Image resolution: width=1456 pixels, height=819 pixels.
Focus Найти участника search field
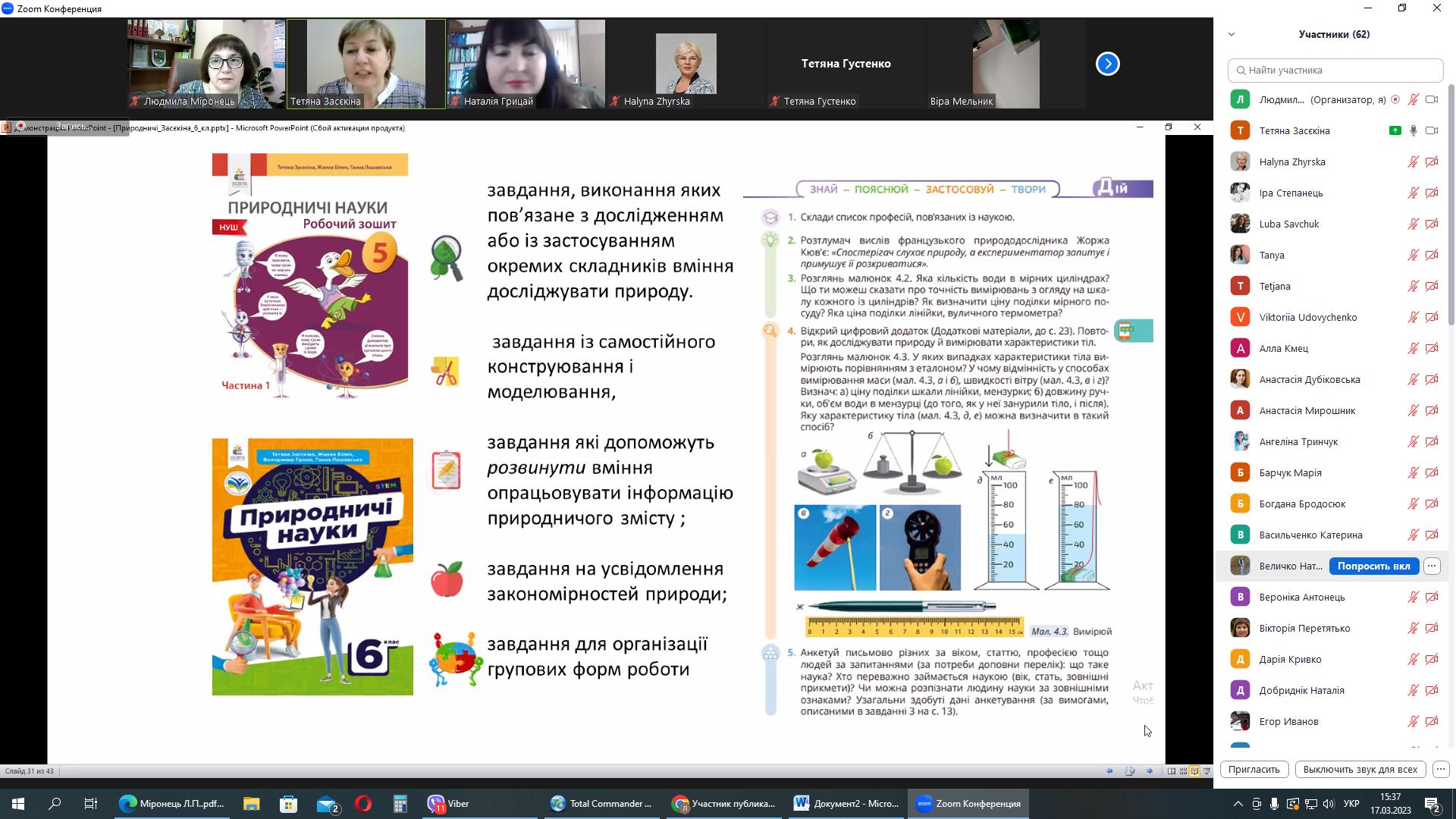coord(1335,70)
